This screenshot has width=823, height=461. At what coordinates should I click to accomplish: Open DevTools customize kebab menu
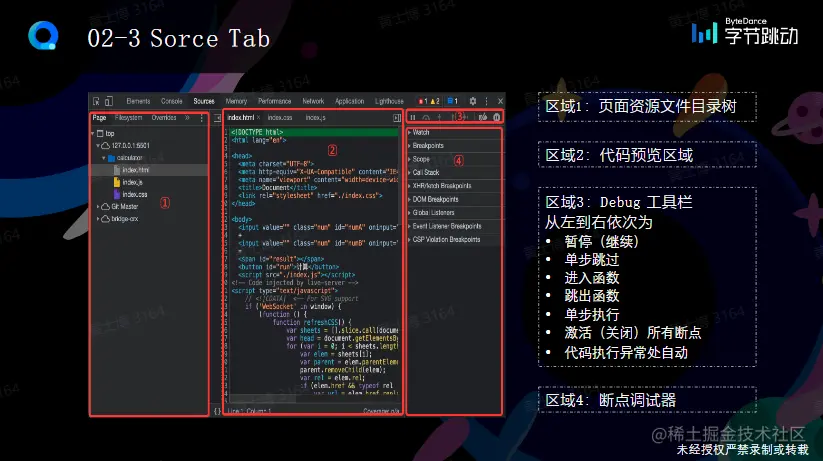pos(487,101)
